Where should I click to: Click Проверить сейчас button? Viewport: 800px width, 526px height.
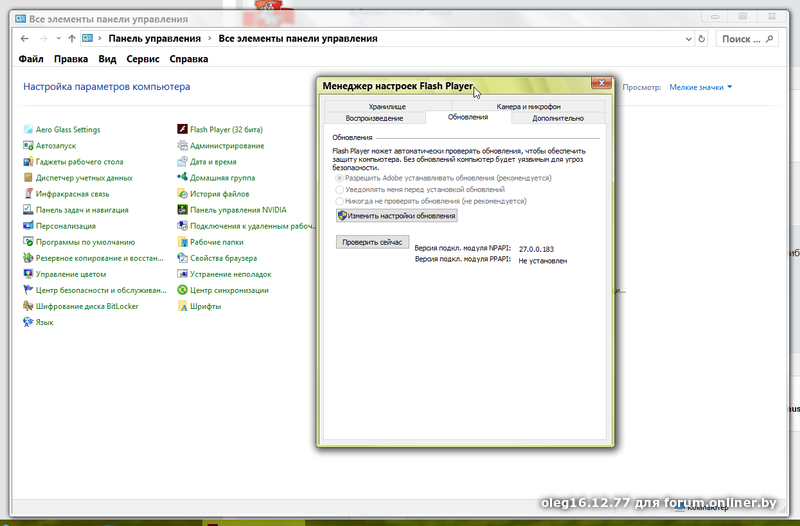[372, 242]
